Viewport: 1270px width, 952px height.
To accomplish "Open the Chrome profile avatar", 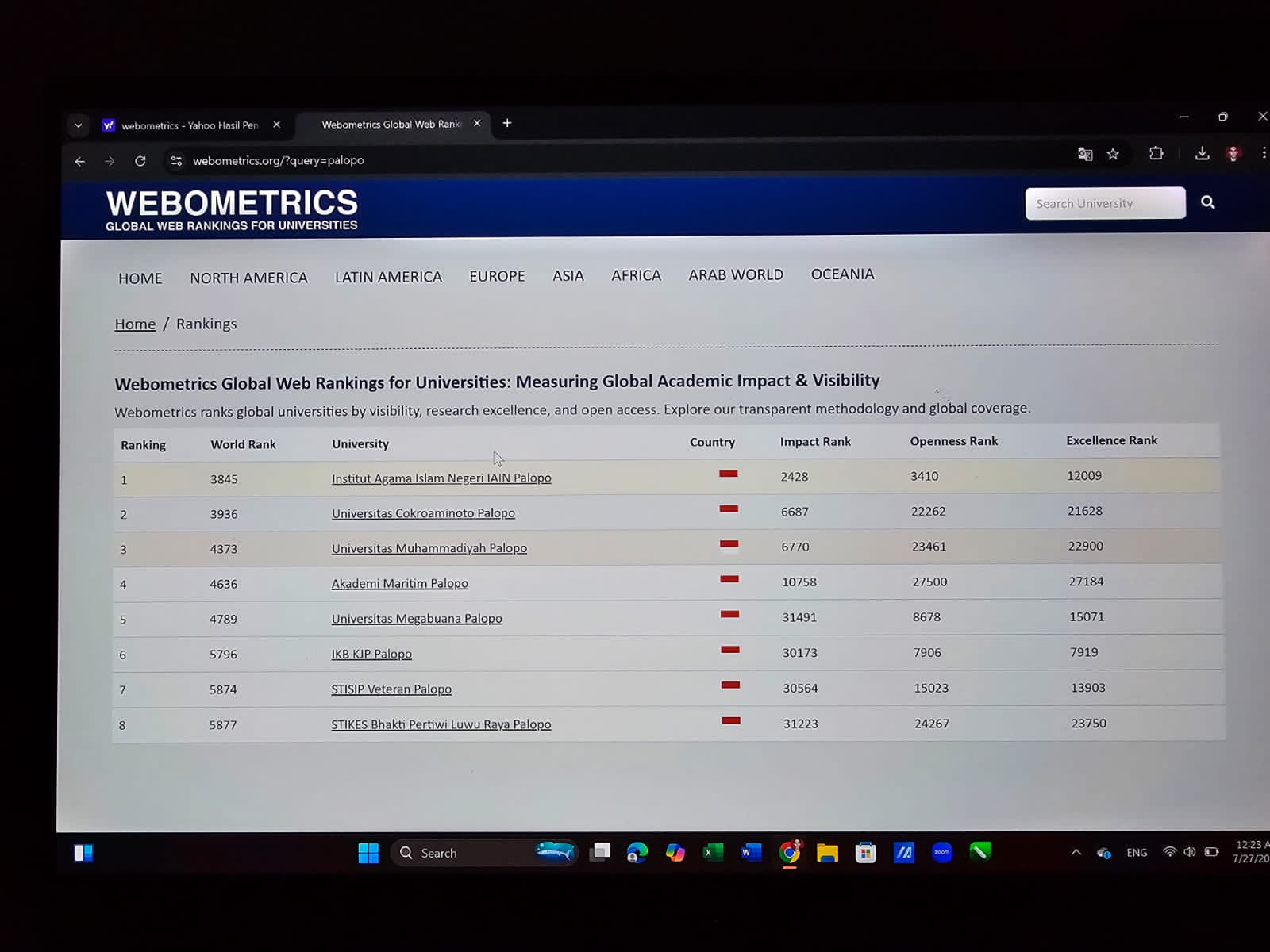I will tap(1233, 153).
